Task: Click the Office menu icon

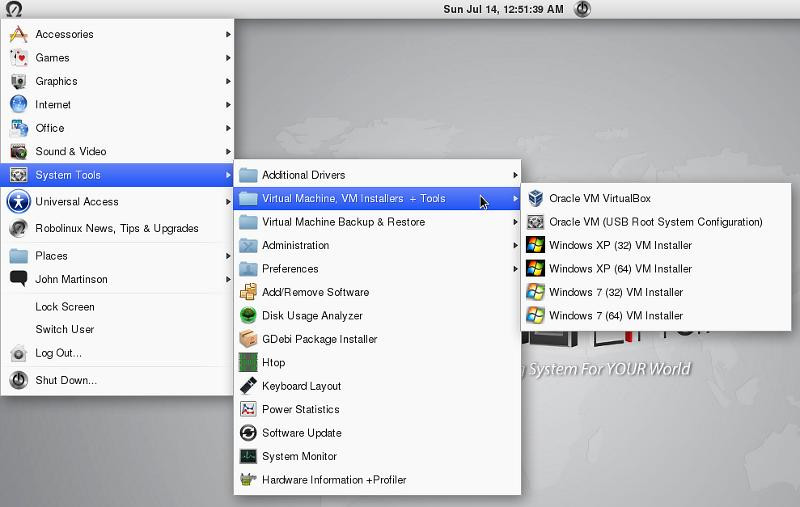Action: [18, 128]
